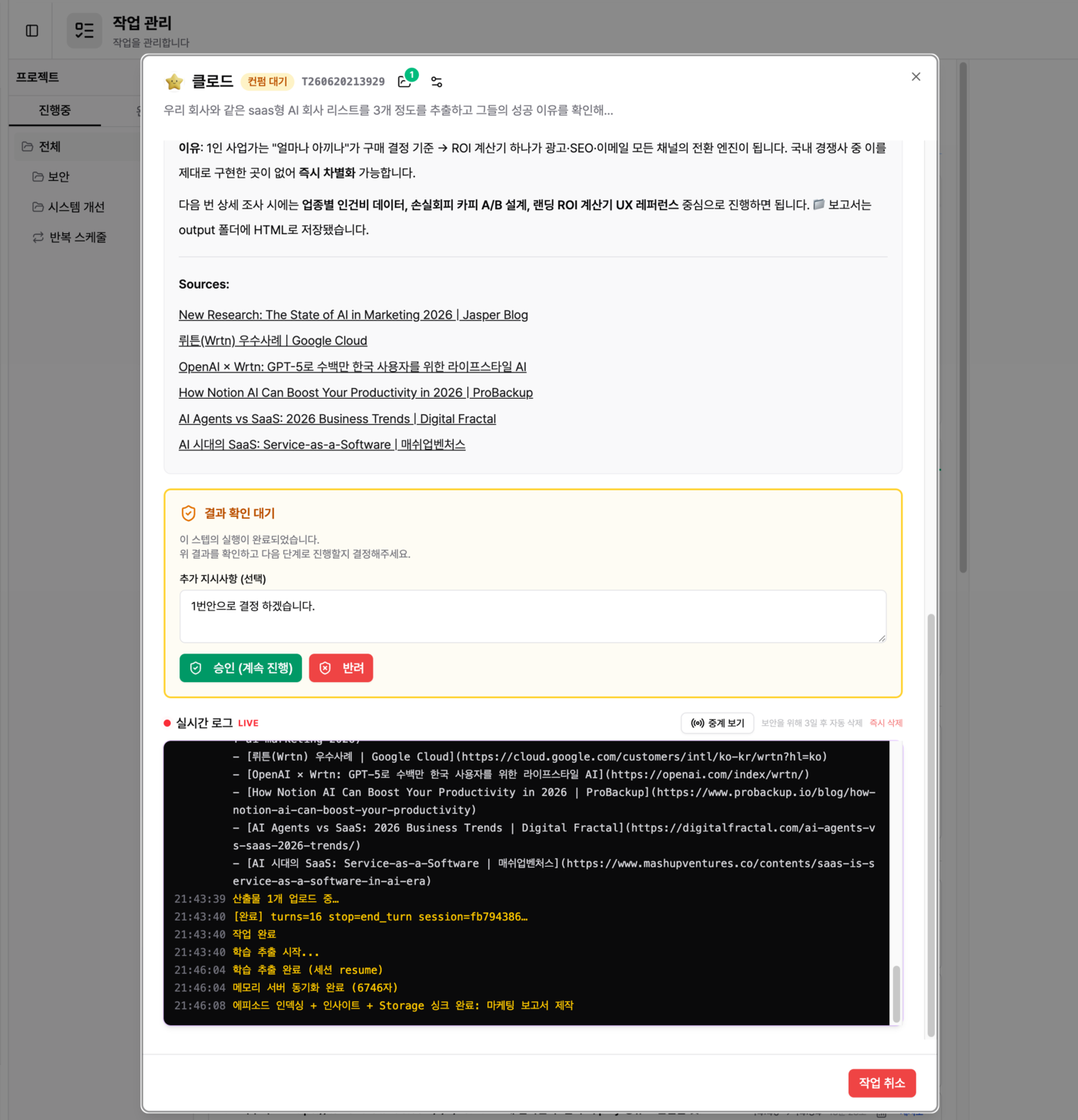This screenshot has height=1120, width=1078.
Task: Open the settings sliders icon beside task ID
Action: (x=437, y=82)
